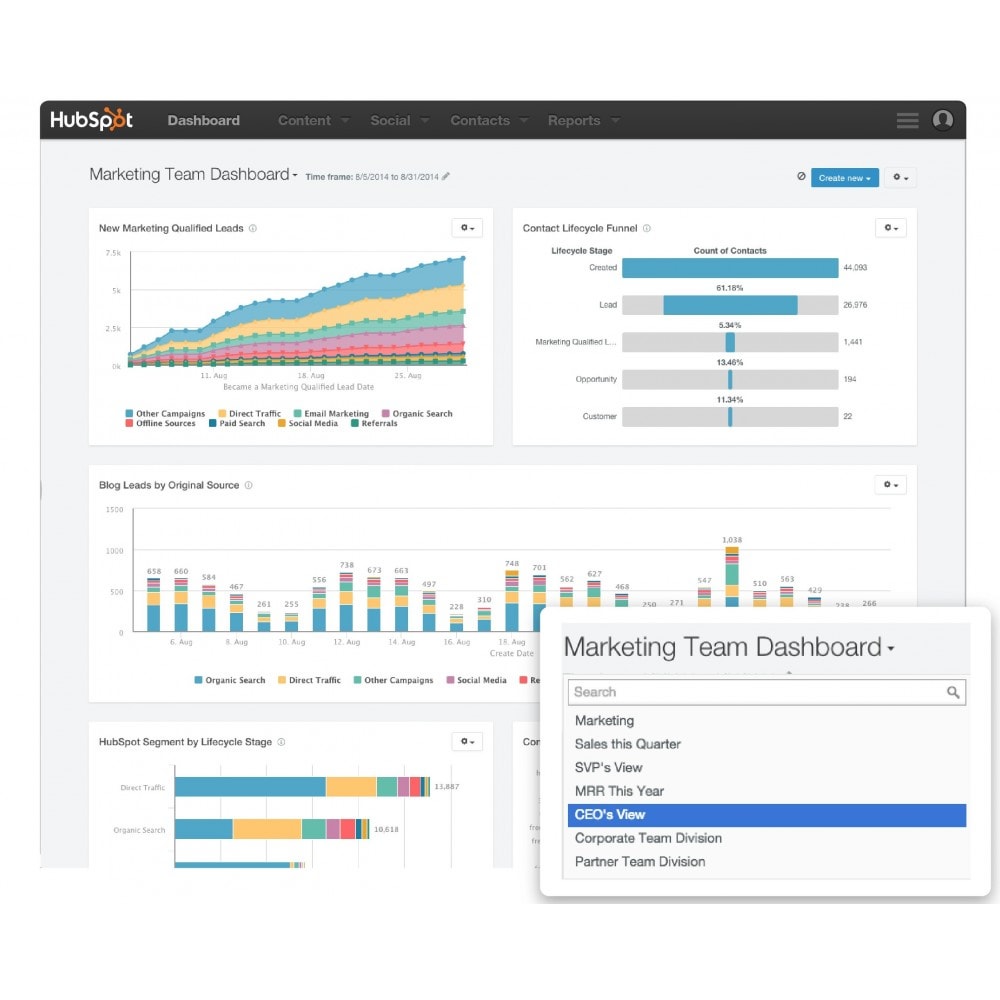Toggle Direct Traffic legend in Blog Leads chart
The width and height of the screenshot is (1000, 1000).
pos(309,680)
